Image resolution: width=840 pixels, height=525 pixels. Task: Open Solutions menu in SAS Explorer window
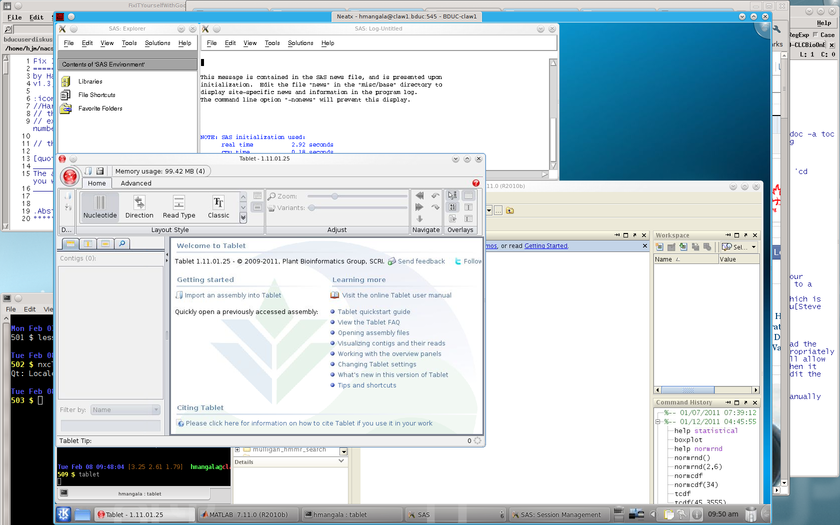(x=158, y=43)
